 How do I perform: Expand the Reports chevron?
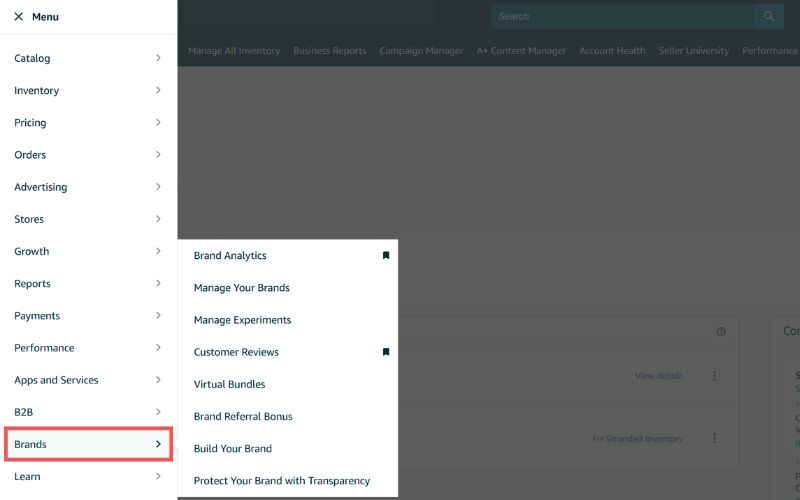(158, 283)
